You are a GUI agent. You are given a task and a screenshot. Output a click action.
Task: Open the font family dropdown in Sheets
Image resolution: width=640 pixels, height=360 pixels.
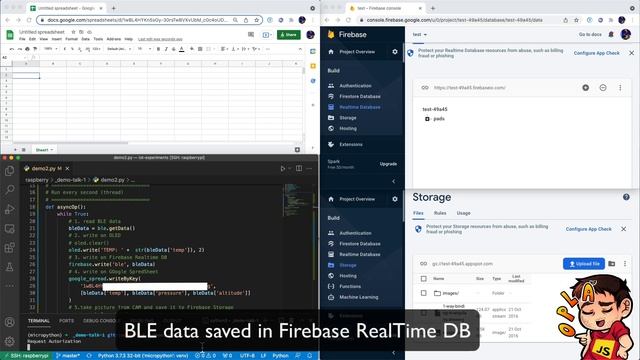119,49
